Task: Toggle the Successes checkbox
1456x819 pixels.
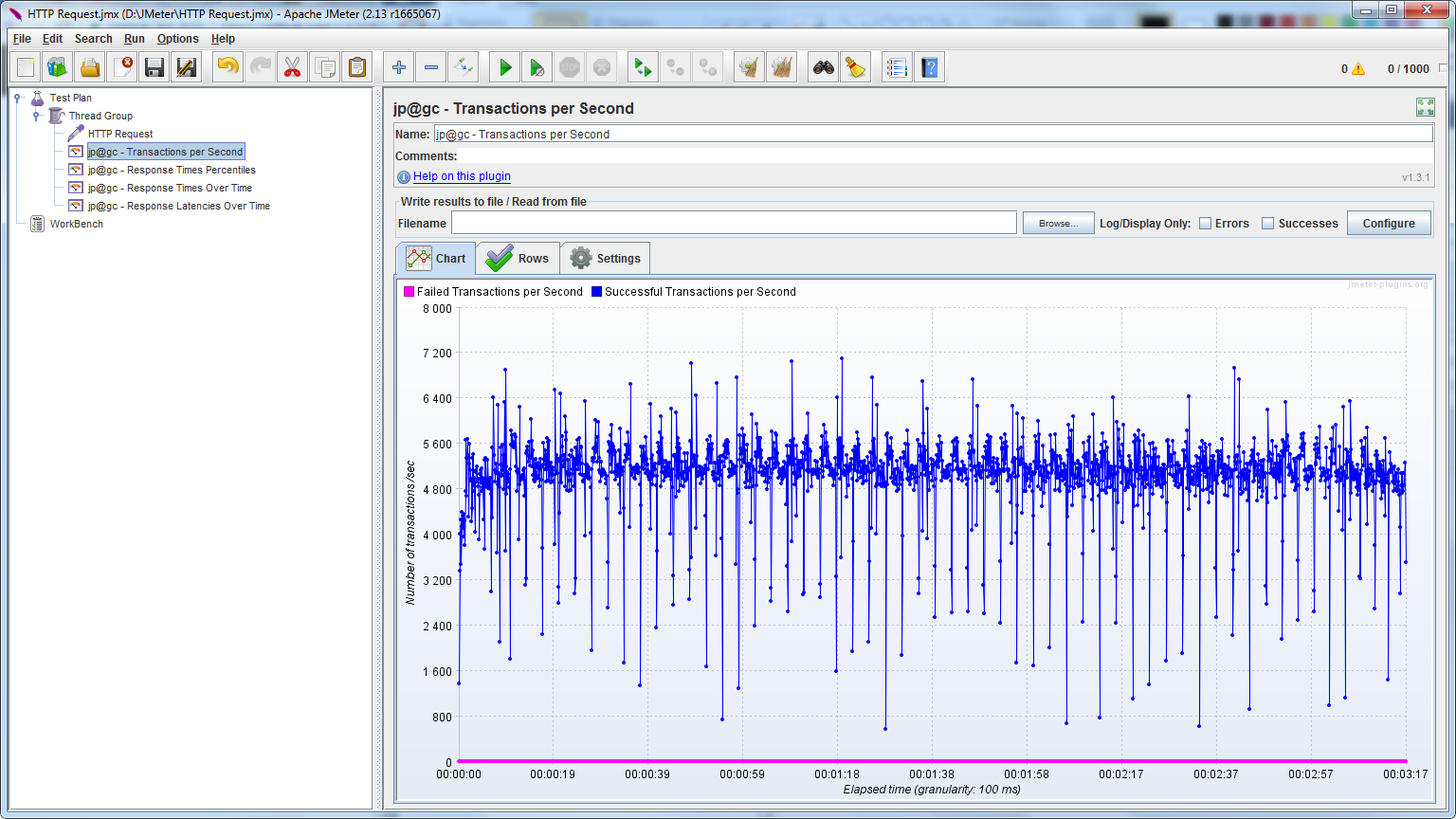Action: (1268, 224)
